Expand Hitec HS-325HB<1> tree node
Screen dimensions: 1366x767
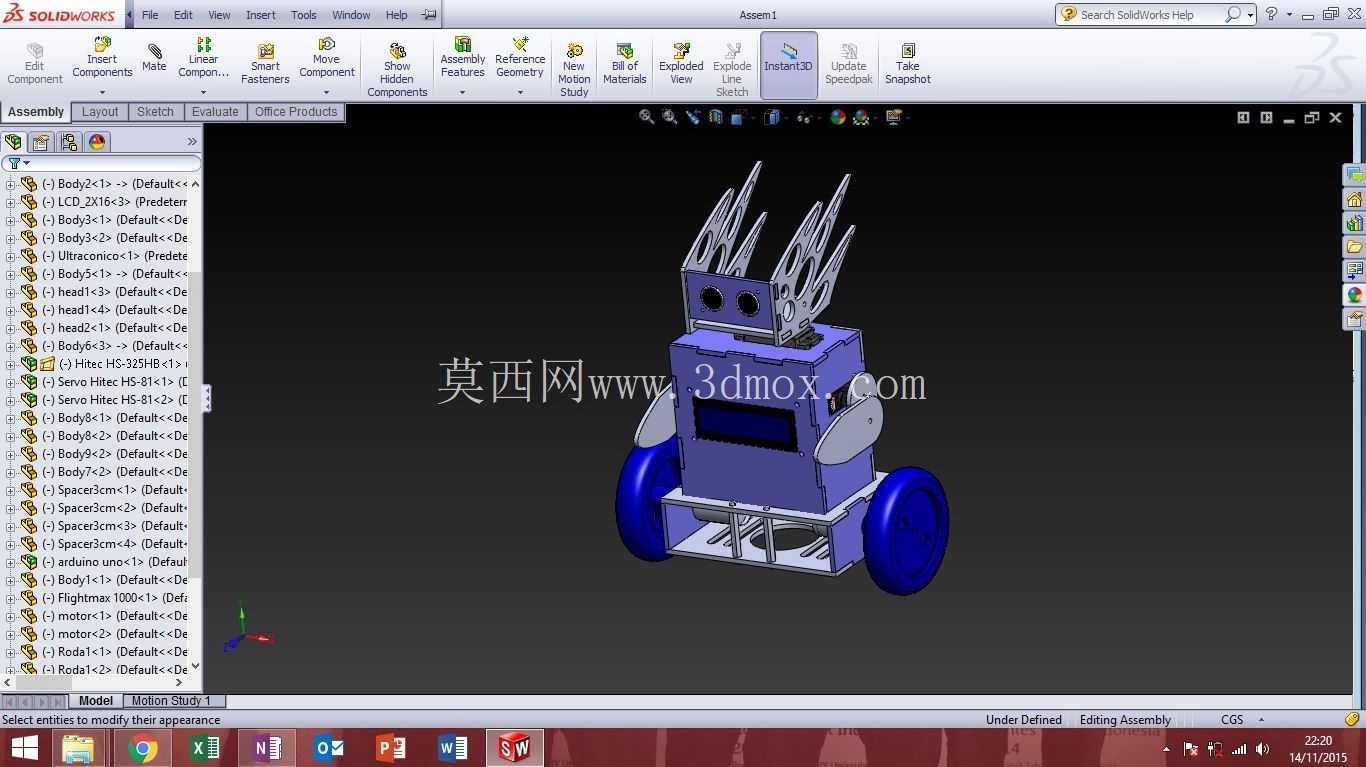pos(10,364)
